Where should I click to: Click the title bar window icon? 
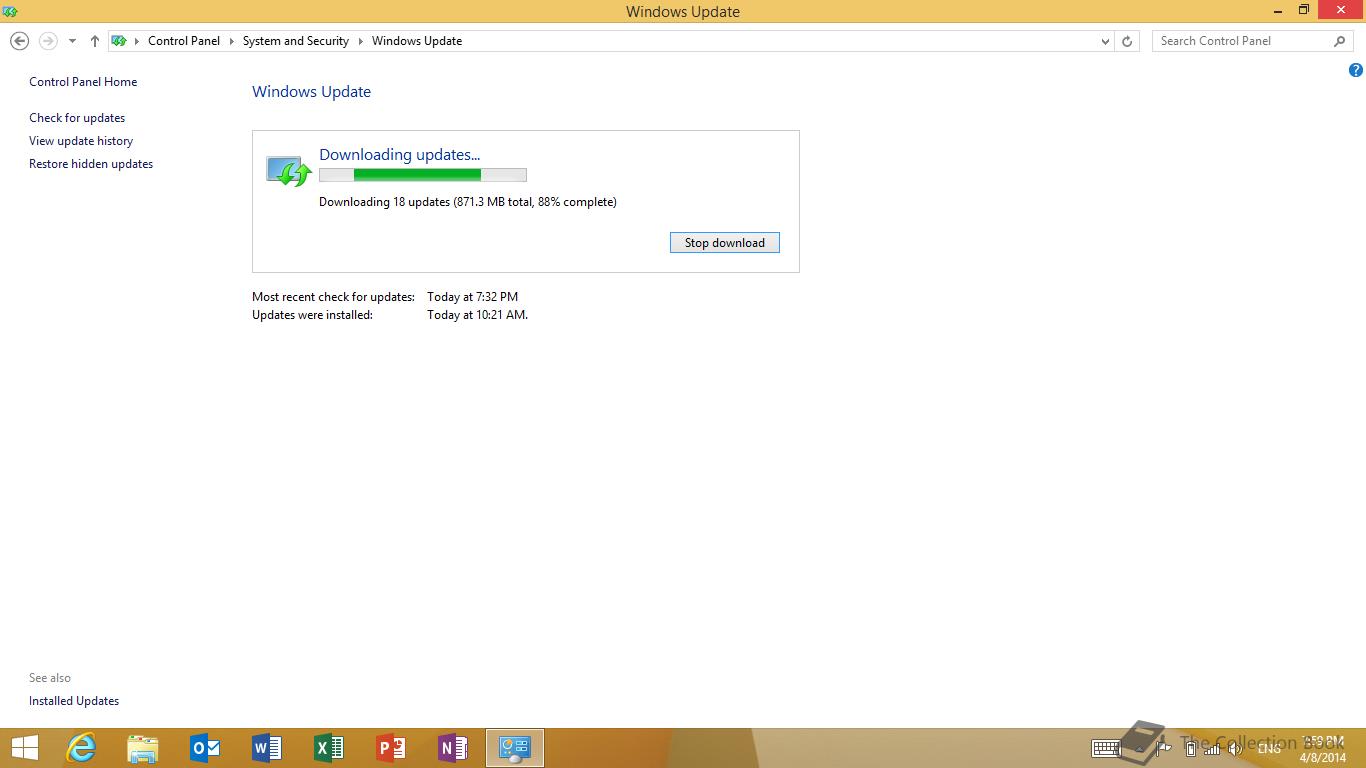coord(10,11)
